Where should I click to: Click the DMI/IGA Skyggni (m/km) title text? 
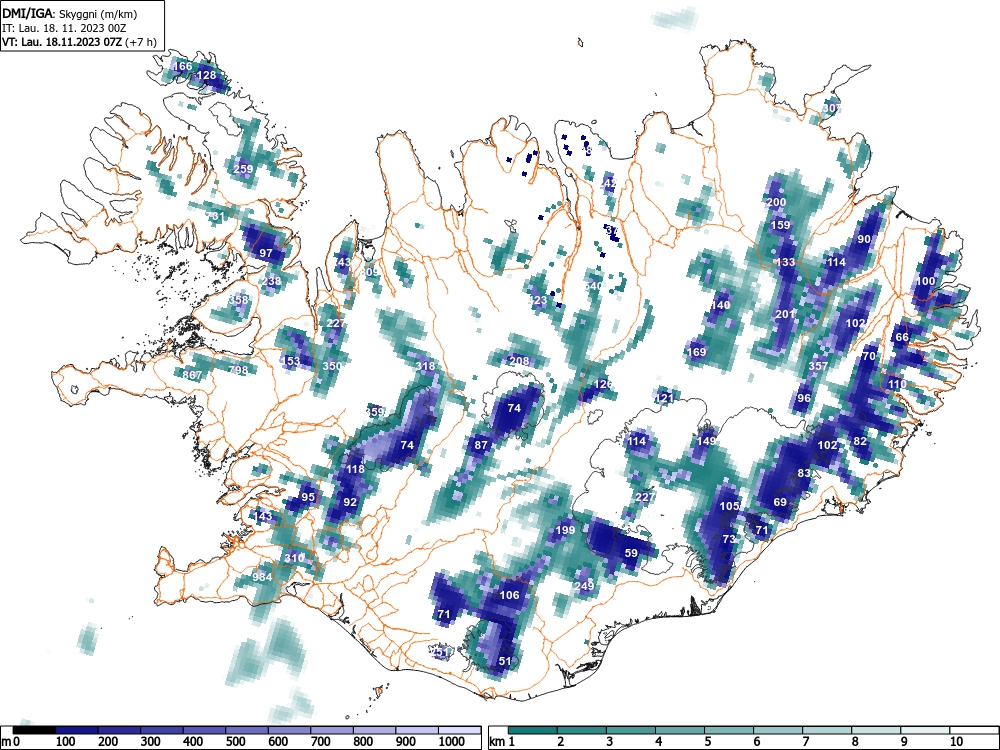(70, 13)
